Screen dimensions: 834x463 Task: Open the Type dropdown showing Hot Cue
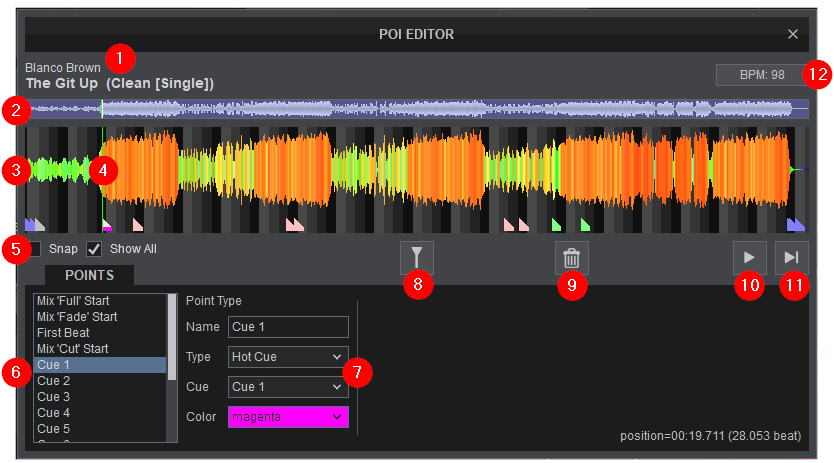click(x=288, y=356)
